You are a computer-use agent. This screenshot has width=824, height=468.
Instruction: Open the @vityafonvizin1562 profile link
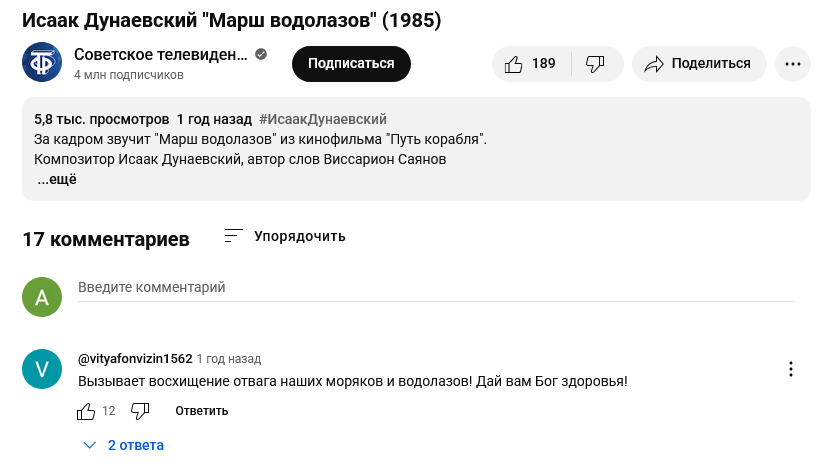[x=135, y=359]
